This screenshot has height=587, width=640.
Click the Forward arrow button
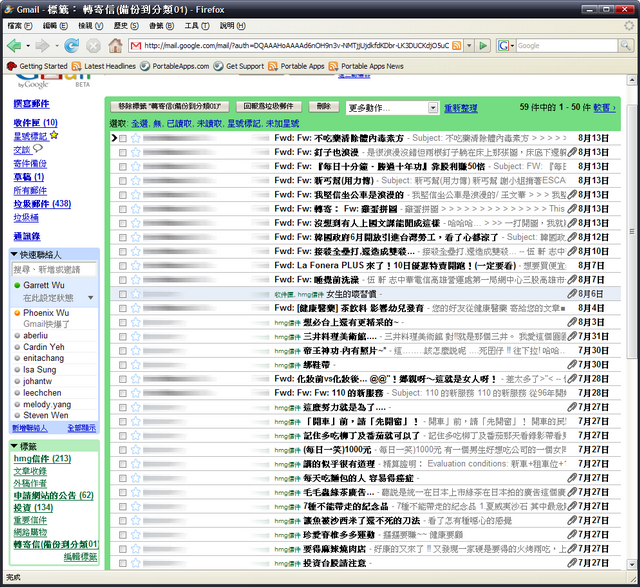point(42,46)
